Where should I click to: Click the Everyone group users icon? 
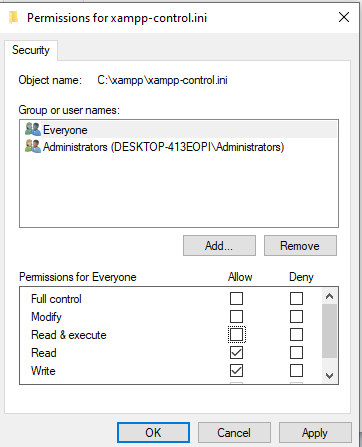tap(33, 129)
